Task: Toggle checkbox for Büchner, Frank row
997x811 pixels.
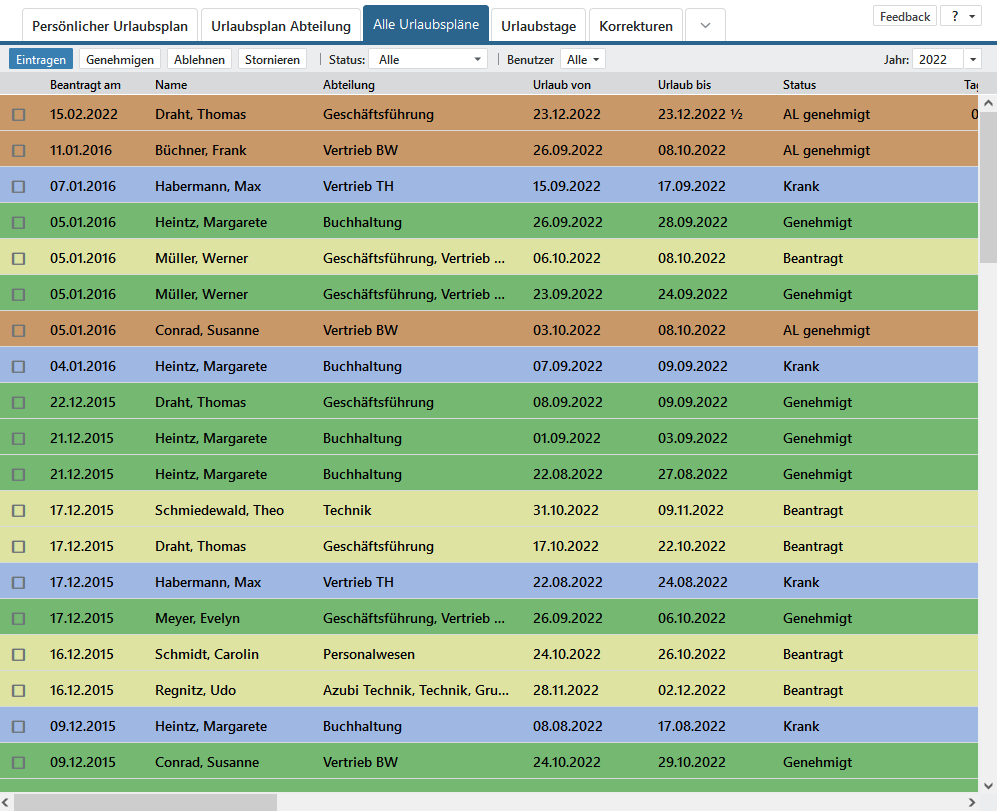Action: pyautogui.click(x=18, y=151)
